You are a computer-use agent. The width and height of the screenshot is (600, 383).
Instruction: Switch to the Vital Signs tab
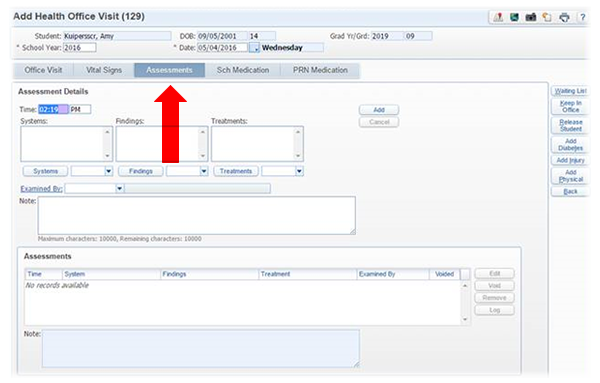104,70
